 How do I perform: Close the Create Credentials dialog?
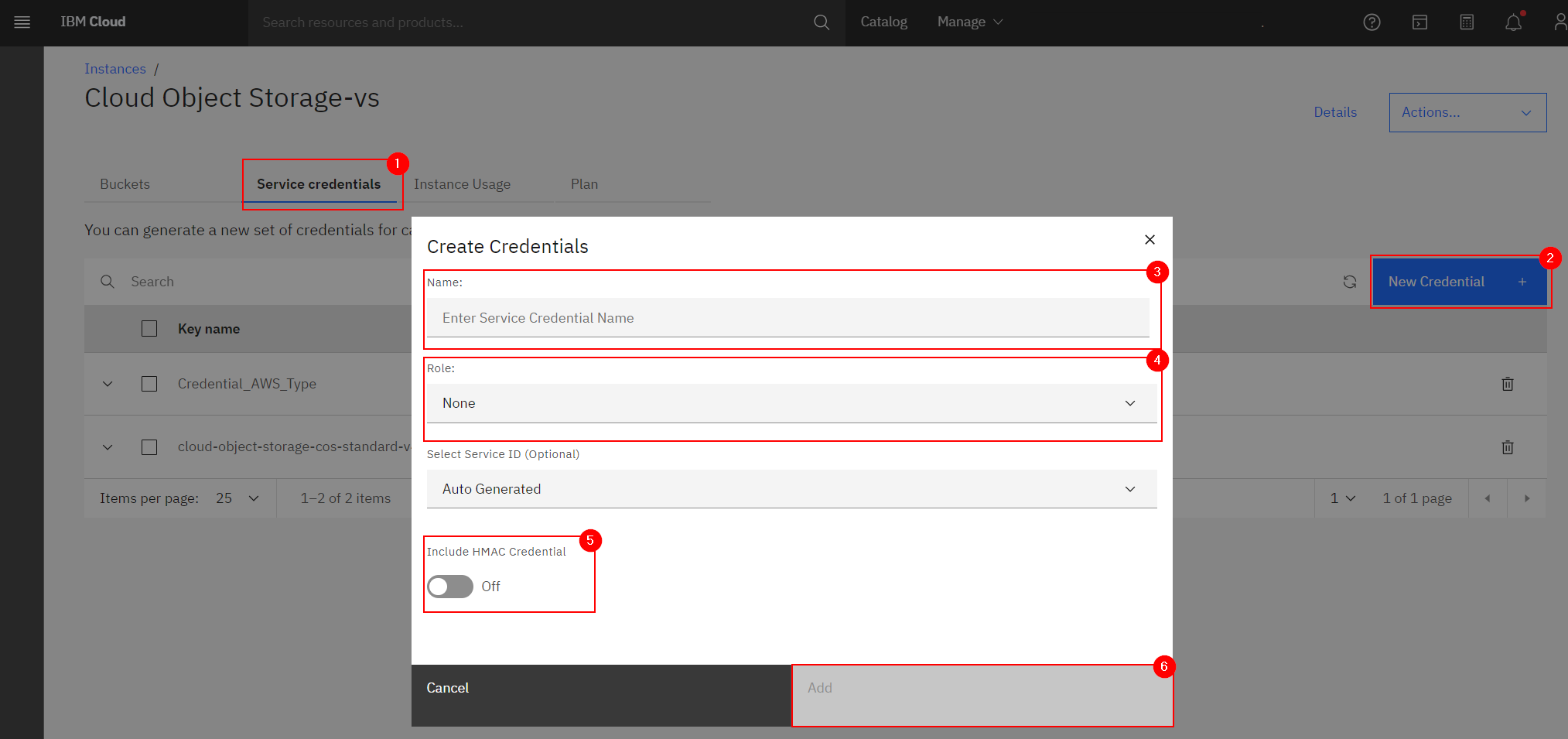click(x=1150, y=240)
